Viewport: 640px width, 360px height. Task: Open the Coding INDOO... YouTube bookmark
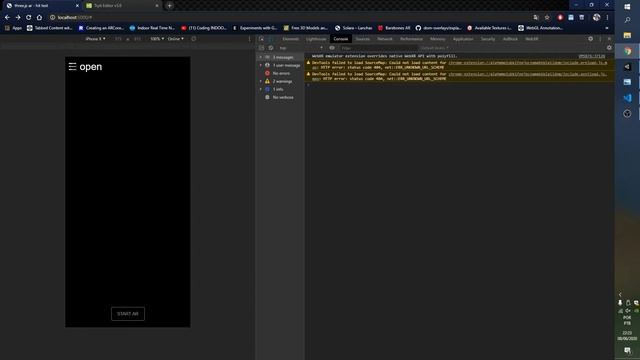[x=204, y=28]
